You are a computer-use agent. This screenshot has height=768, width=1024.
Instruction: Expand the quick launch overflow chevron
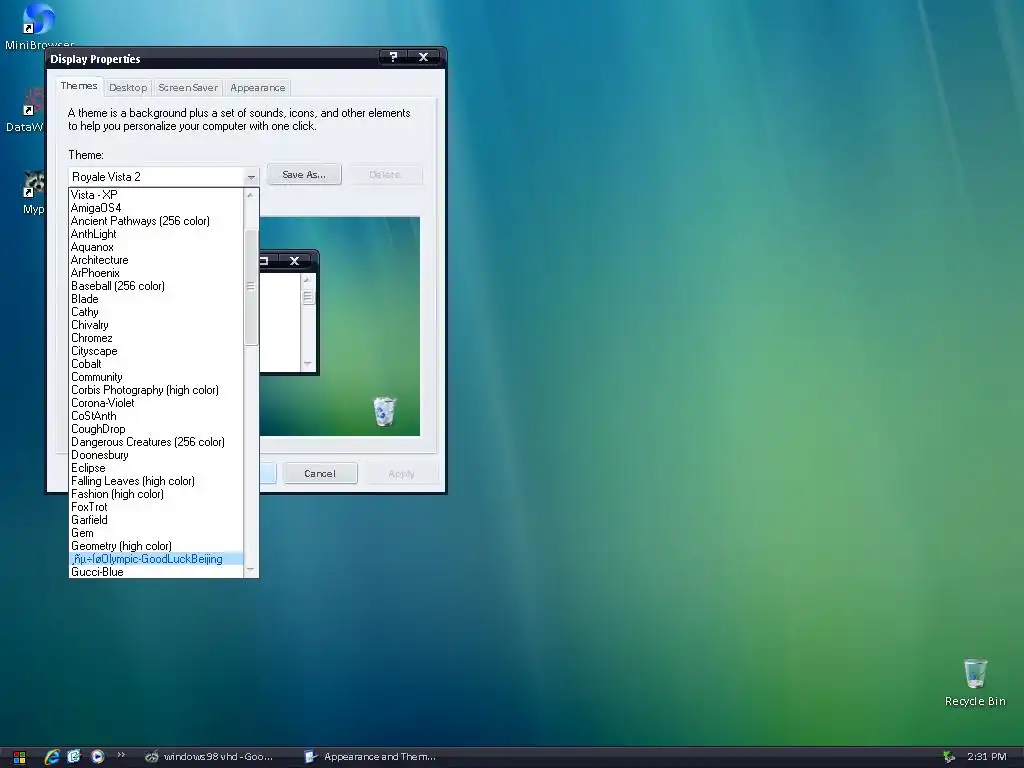tap(121, 755)
